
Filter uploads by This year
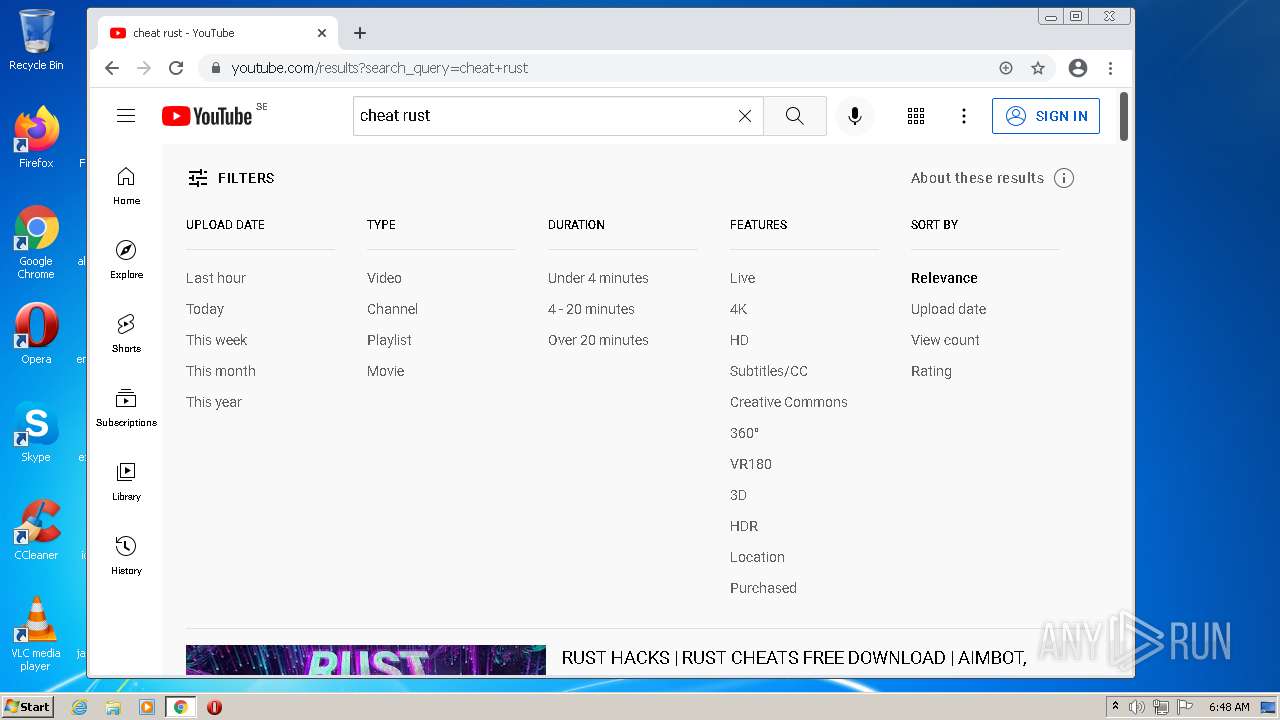214,402
